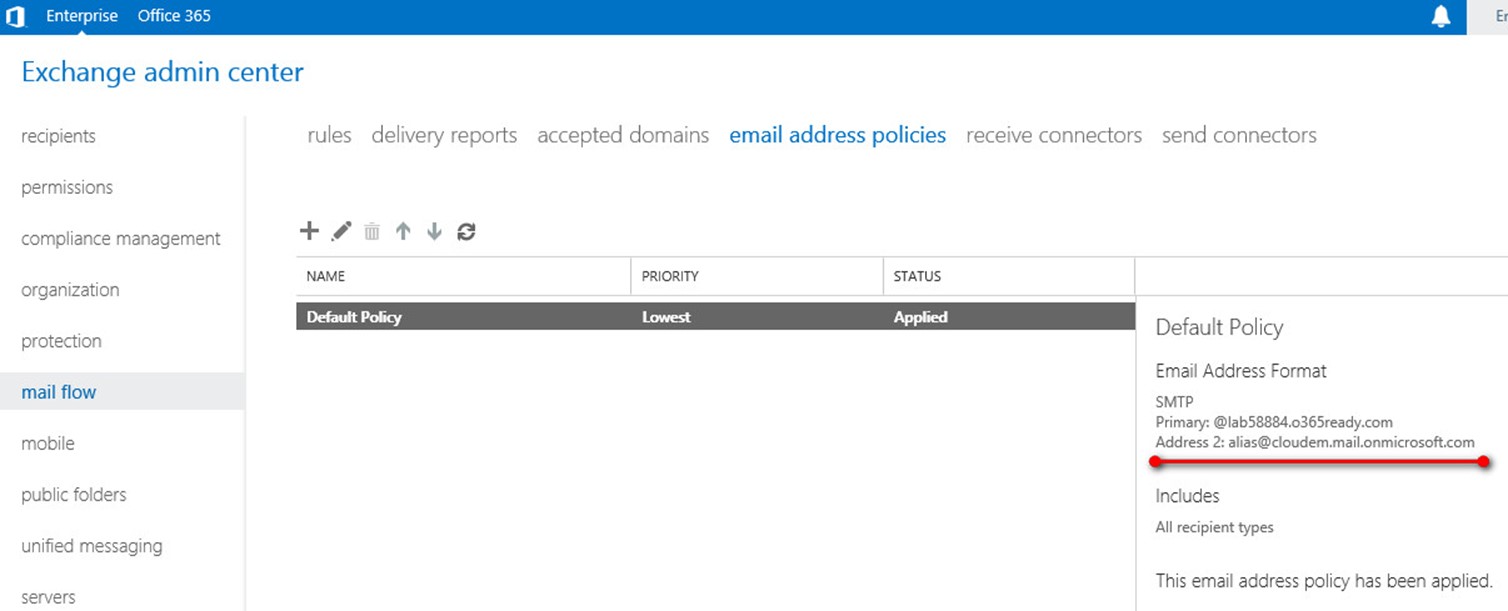Screen dimensions: 1508x611
Task: Click the Includes label in details pane
Action: click(1188, 496)
